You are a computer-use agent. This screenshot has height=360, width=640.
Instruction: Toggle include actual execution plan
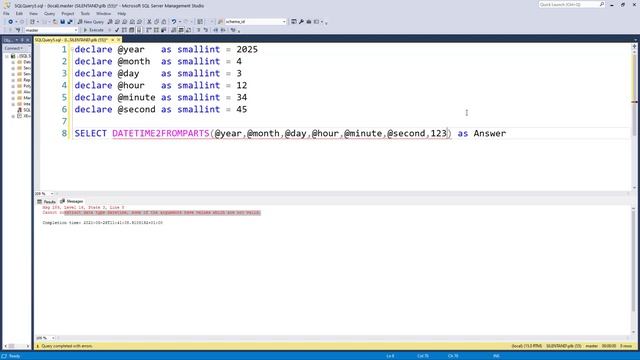pyautogui.click(x=149, y=30)
